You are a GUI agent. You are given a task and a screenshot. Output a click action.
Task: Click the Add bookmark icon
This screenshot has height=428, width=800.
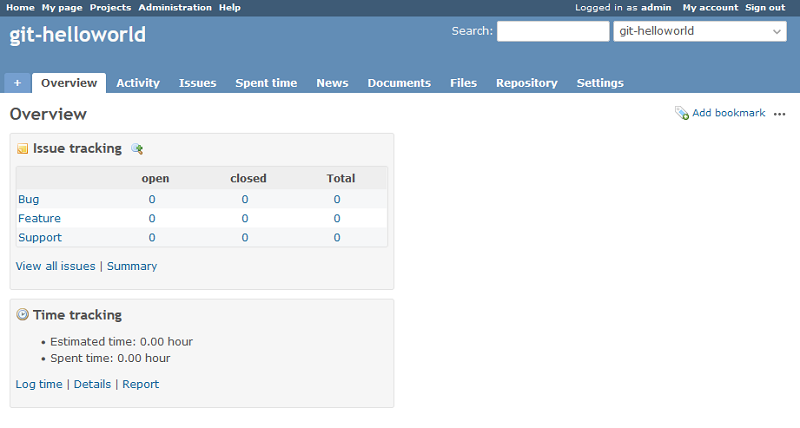[x=681, y=113]
